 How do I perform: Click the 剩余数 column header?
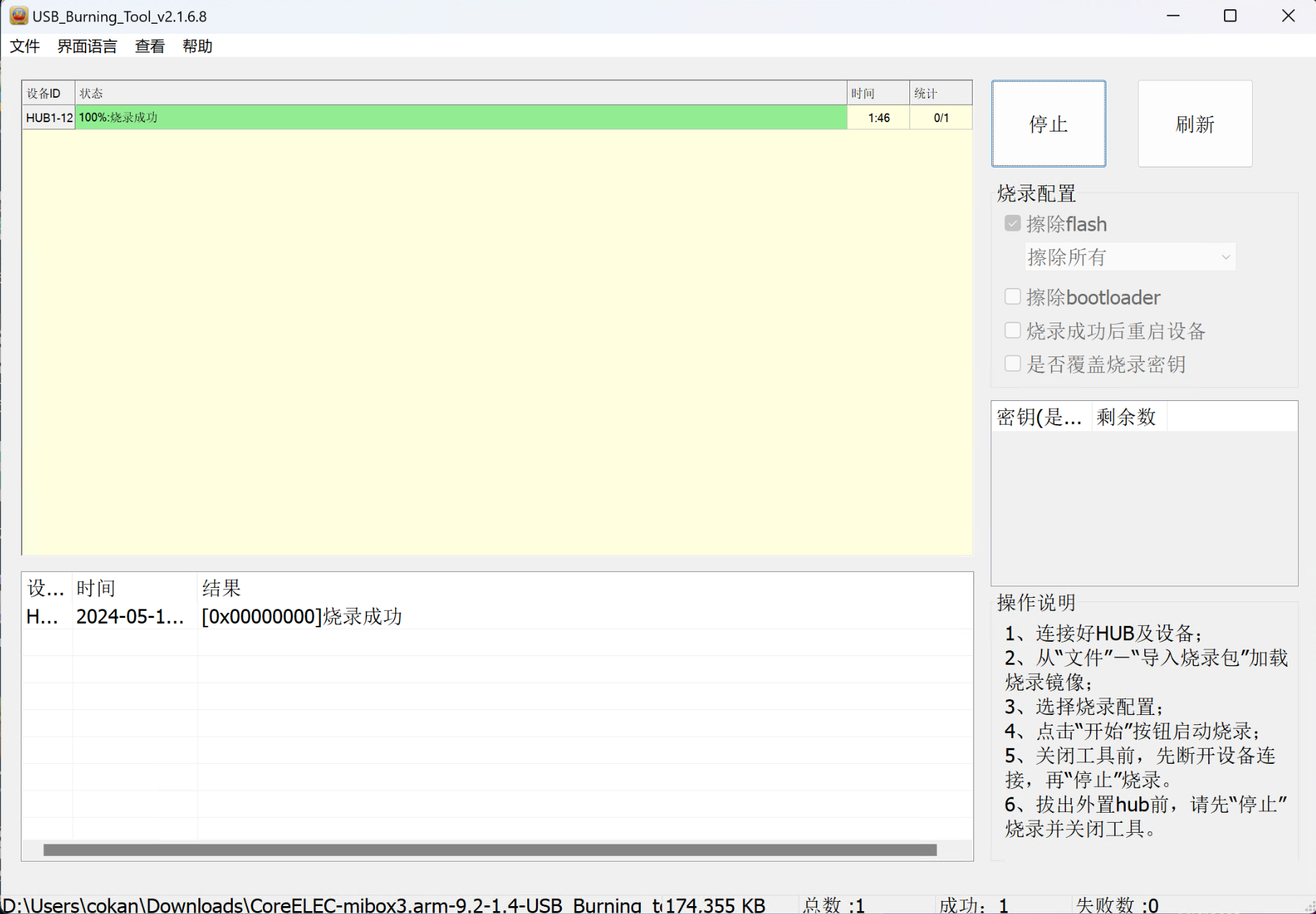point(1129,417)
